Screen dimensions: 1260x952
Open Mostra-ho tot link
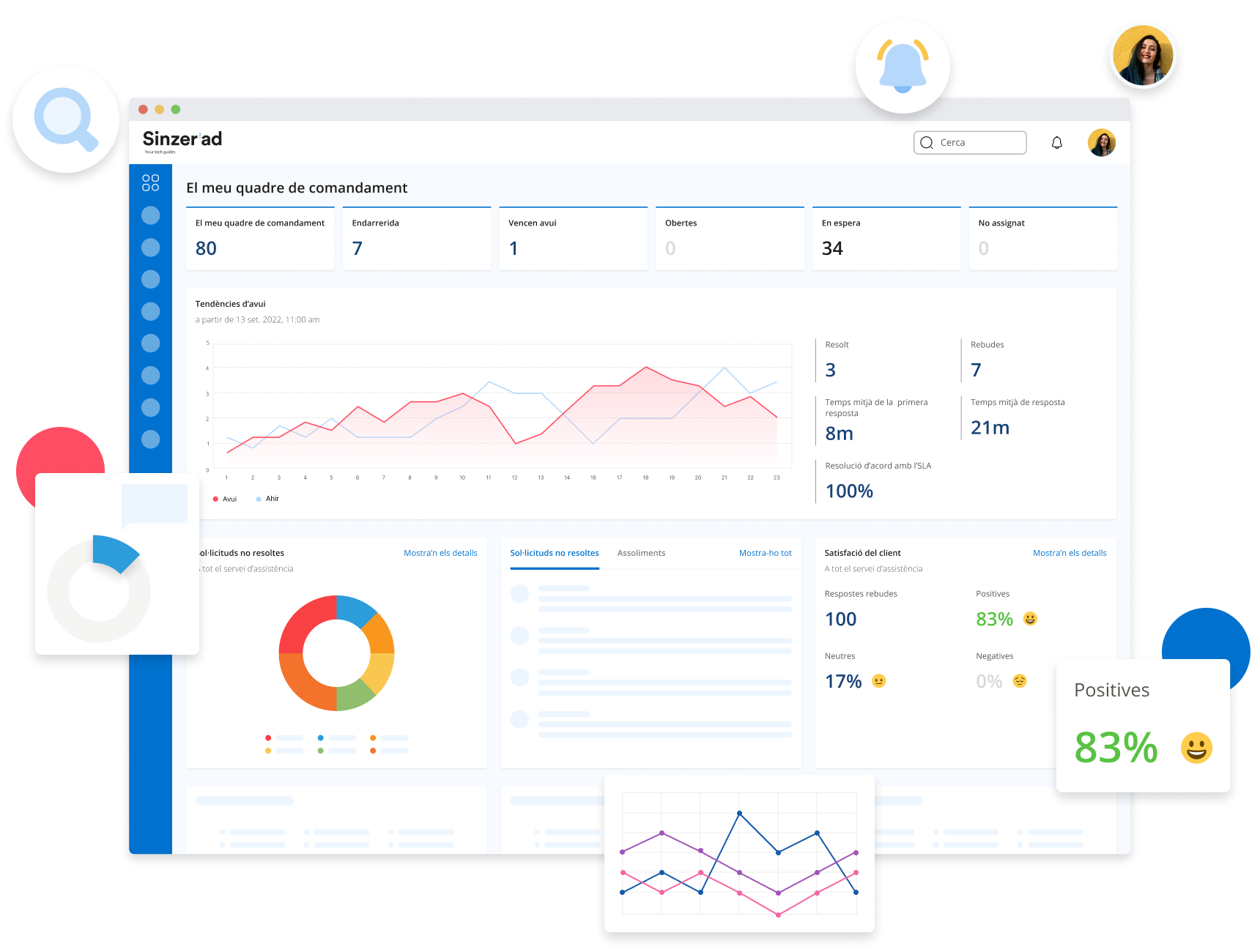tap(765, 553)
